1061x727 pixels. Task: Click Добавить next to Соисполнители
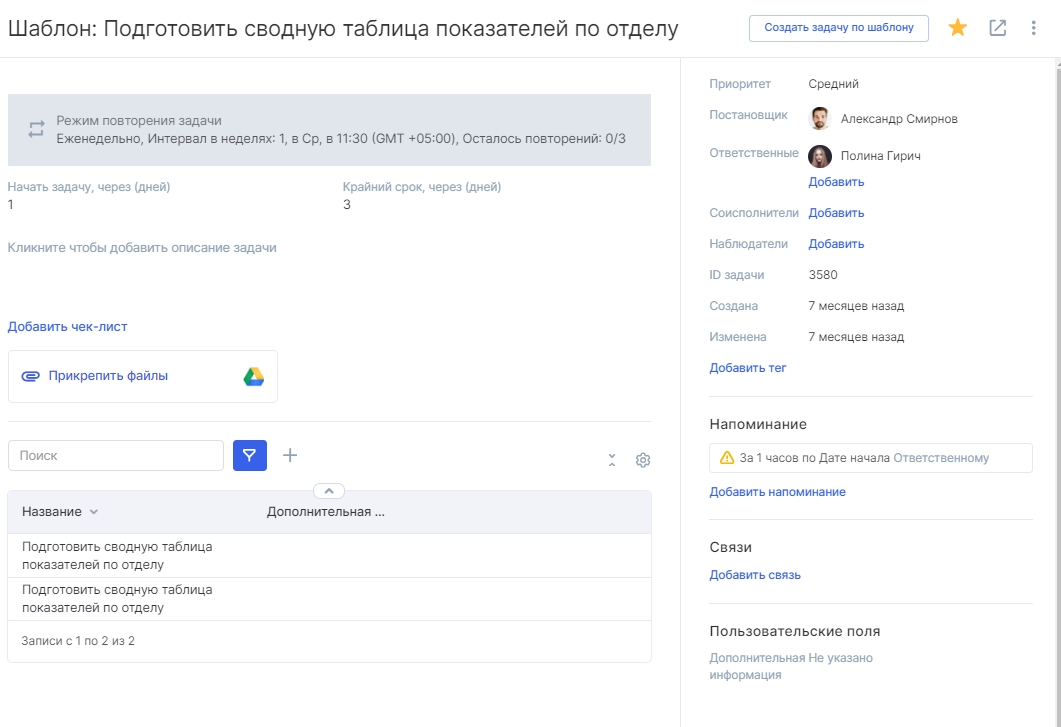tap(836, 213)
